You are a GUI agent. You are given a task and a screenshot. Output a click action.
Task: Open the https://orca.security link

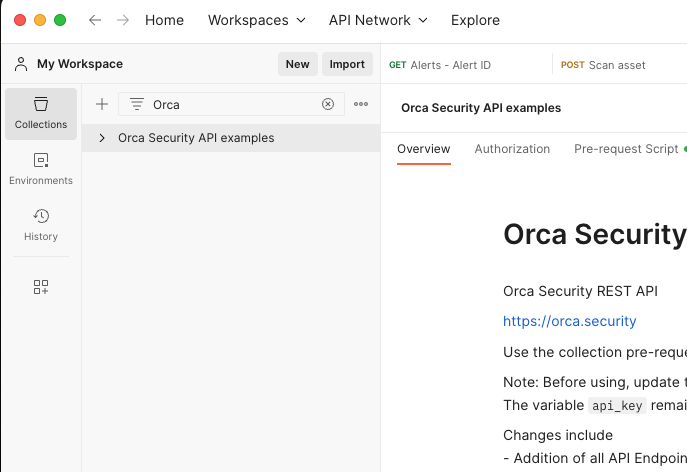[570, 321]
